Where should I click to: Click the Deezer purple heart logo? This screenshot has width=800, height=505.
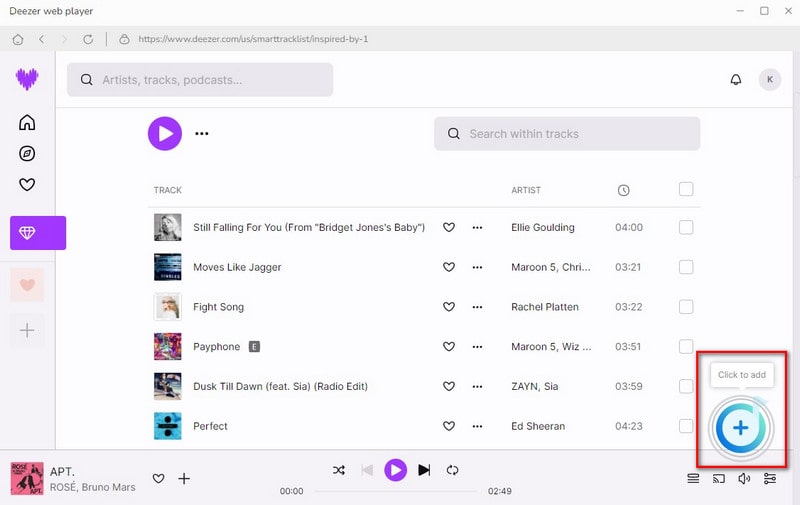(27, 79)
